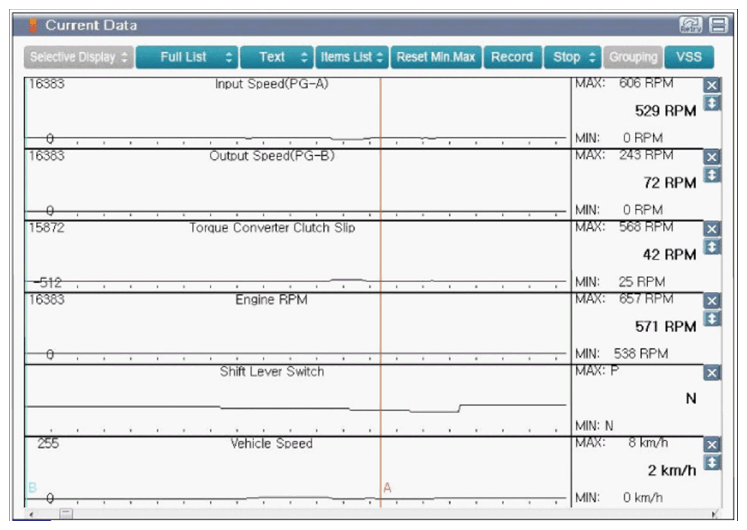Click the 42 RPM current value
Screen dimensions: 747x530
click(669, 255)
